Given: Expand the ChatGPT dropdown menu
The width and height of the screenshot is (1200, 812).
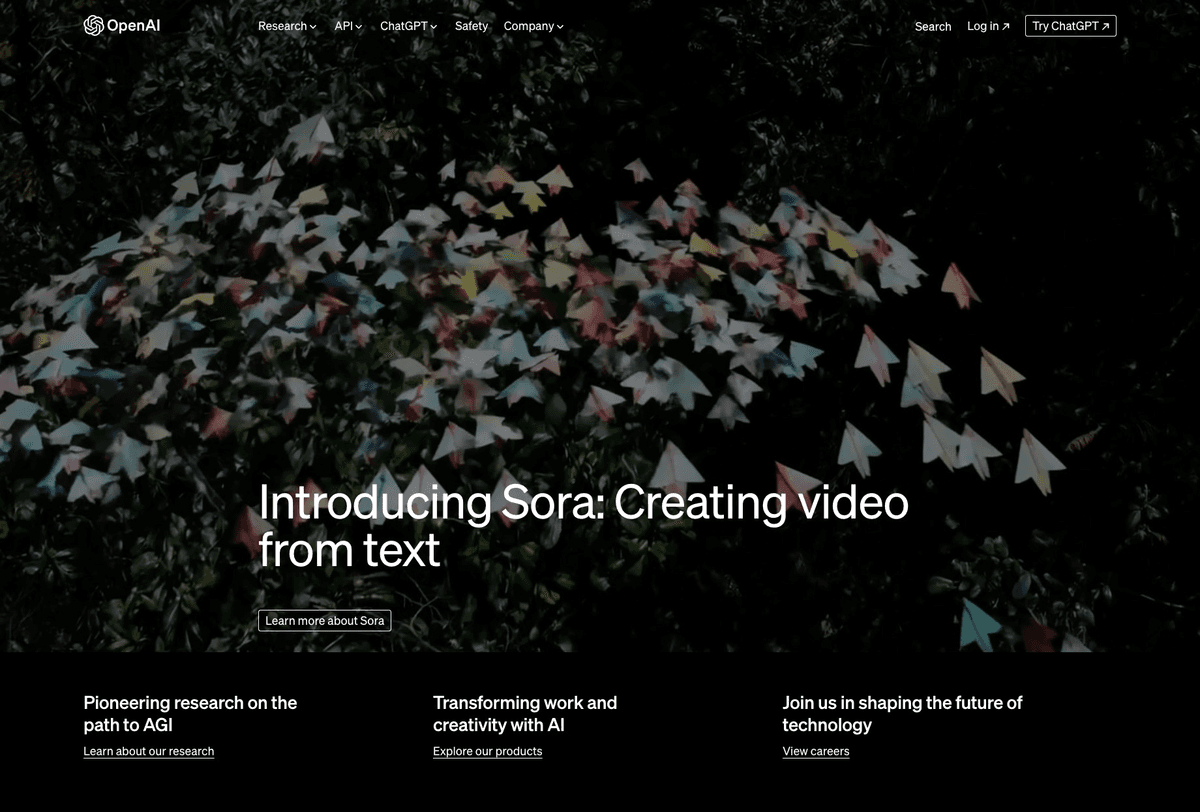Looking at the screenshot, I should [408, 26].
